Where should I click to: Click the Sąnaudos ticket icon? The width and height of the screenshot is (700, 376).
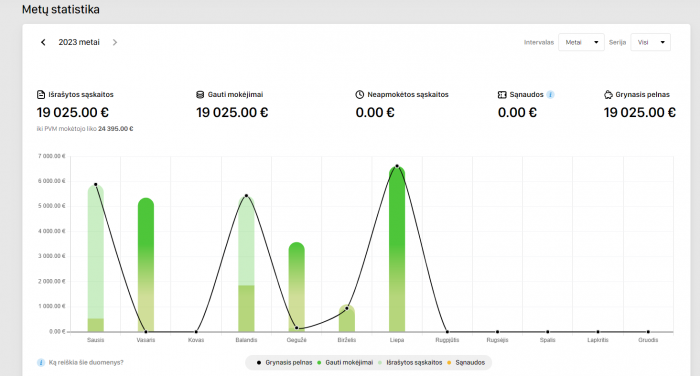502,95
